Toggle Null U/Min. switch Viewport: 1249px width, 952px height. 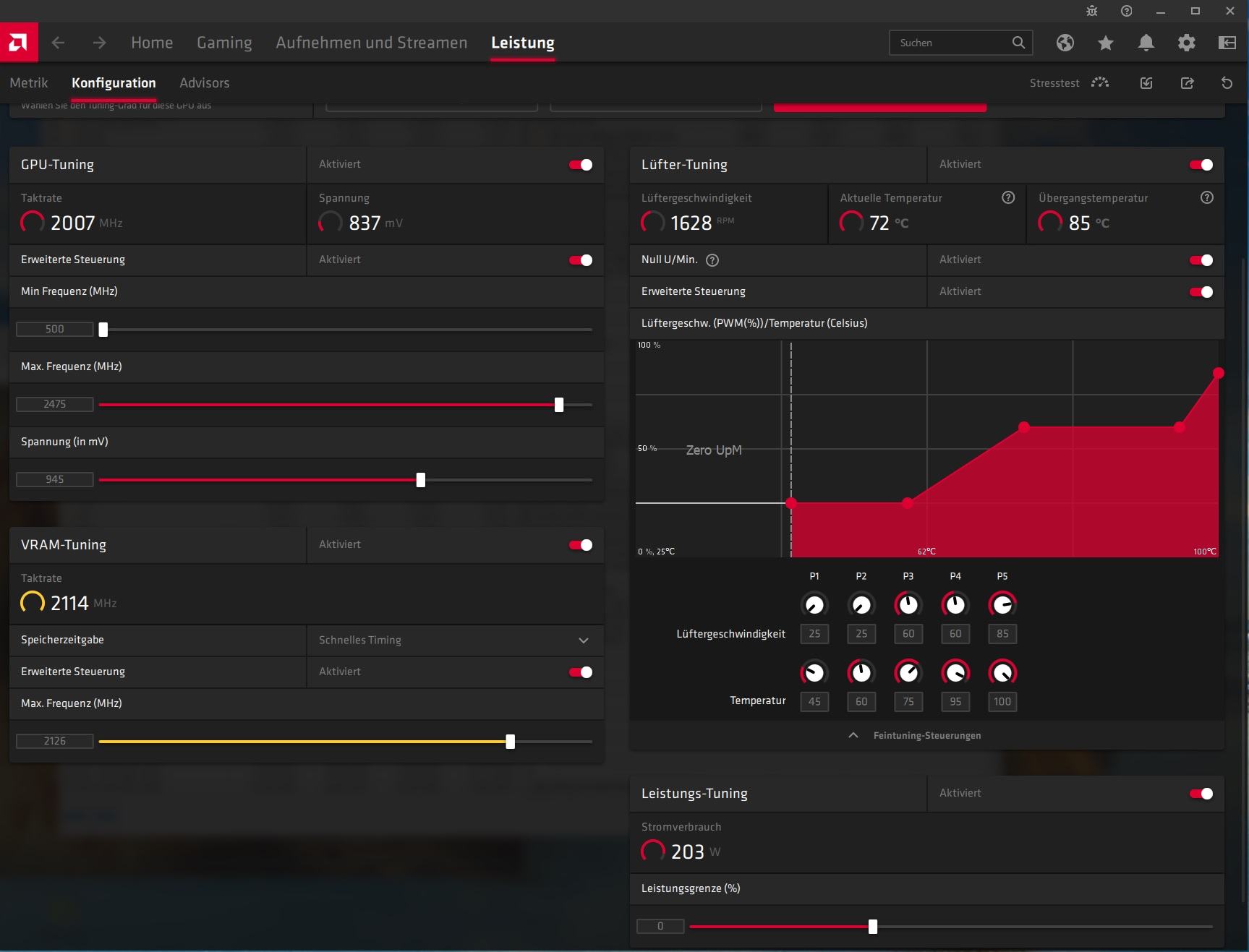pos(1201,260)
